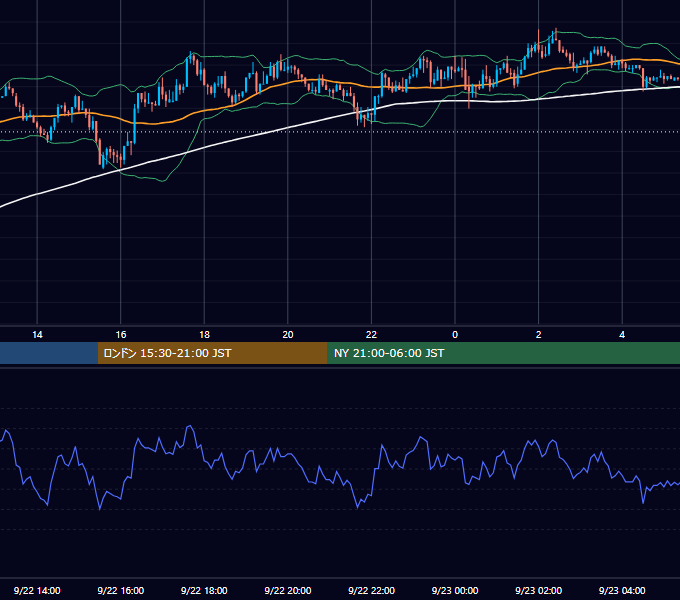Click the 9/22 20:00 time label
Viewport: 680px width, 600px height.
[x=288, y=590]
